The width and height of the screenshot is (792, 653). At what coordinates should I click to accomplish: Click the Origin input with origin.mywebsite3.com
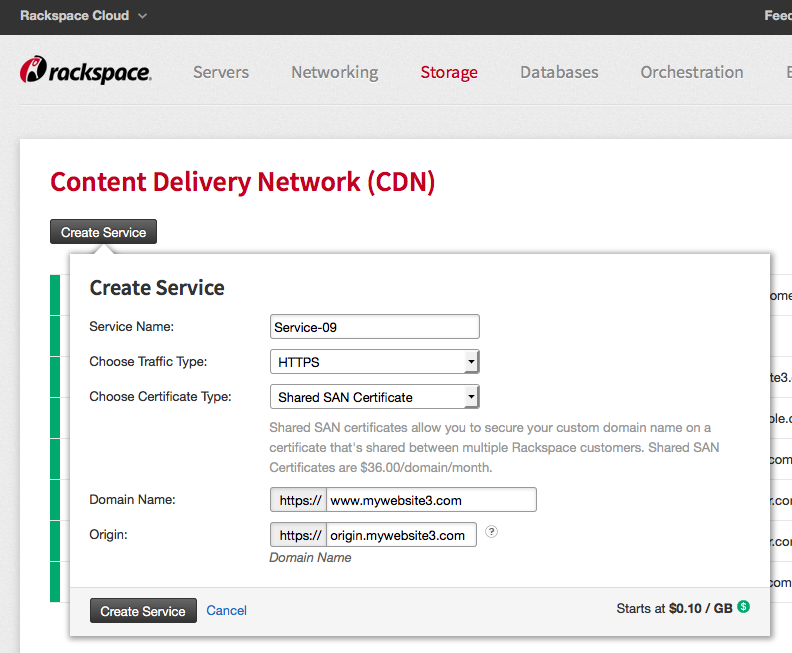401,535
